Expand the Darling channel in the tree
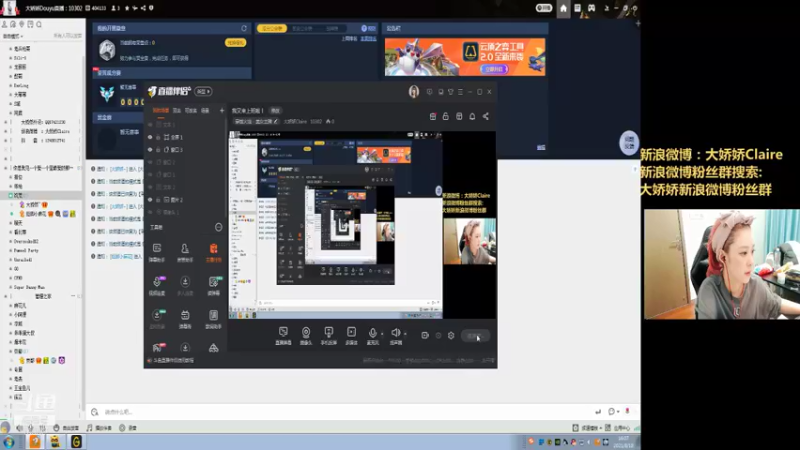Screen dimensions: 800x450 (10, 85)
